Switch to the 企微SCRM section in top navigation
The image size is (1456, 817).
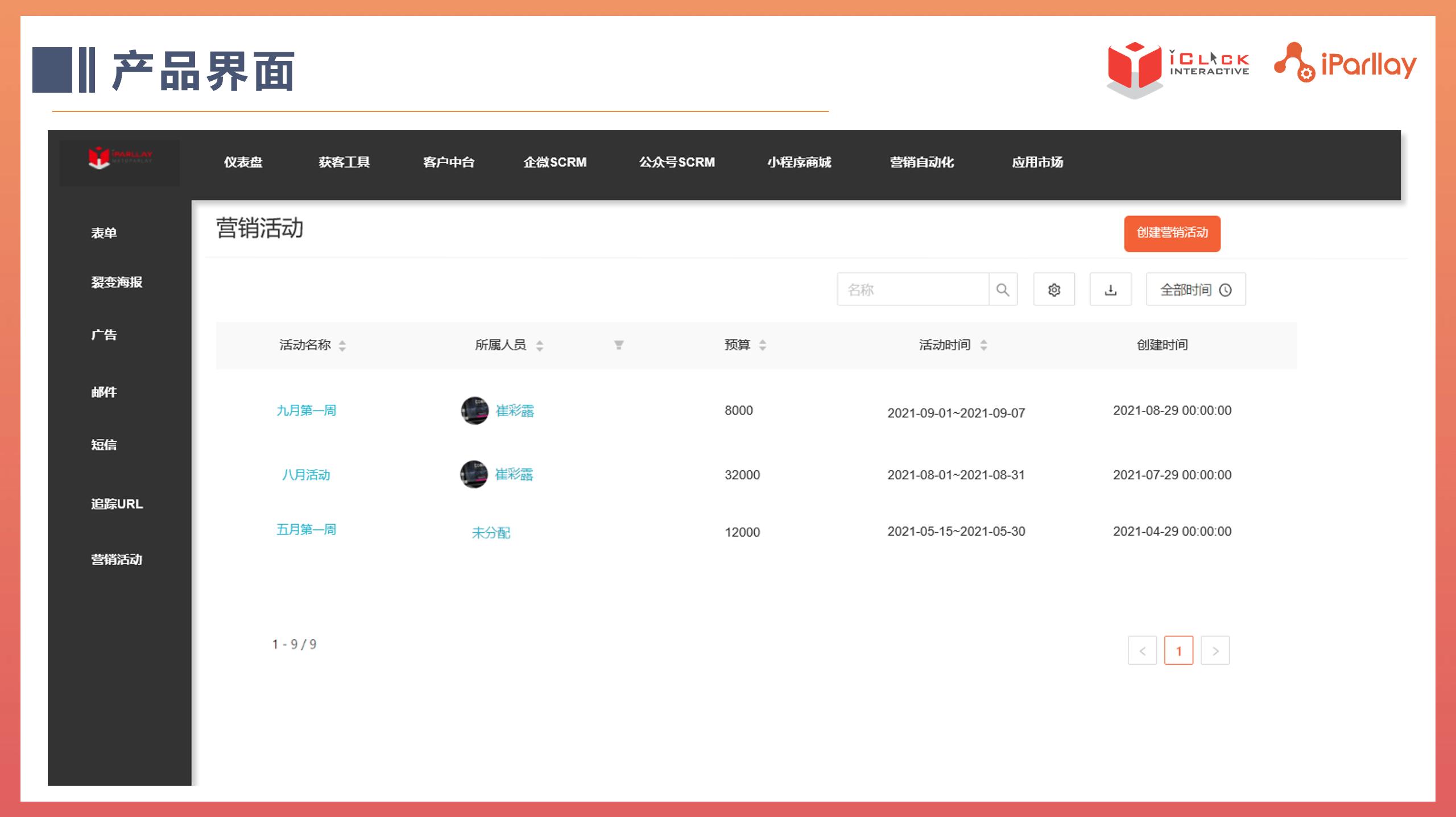[x=555, y=162]
